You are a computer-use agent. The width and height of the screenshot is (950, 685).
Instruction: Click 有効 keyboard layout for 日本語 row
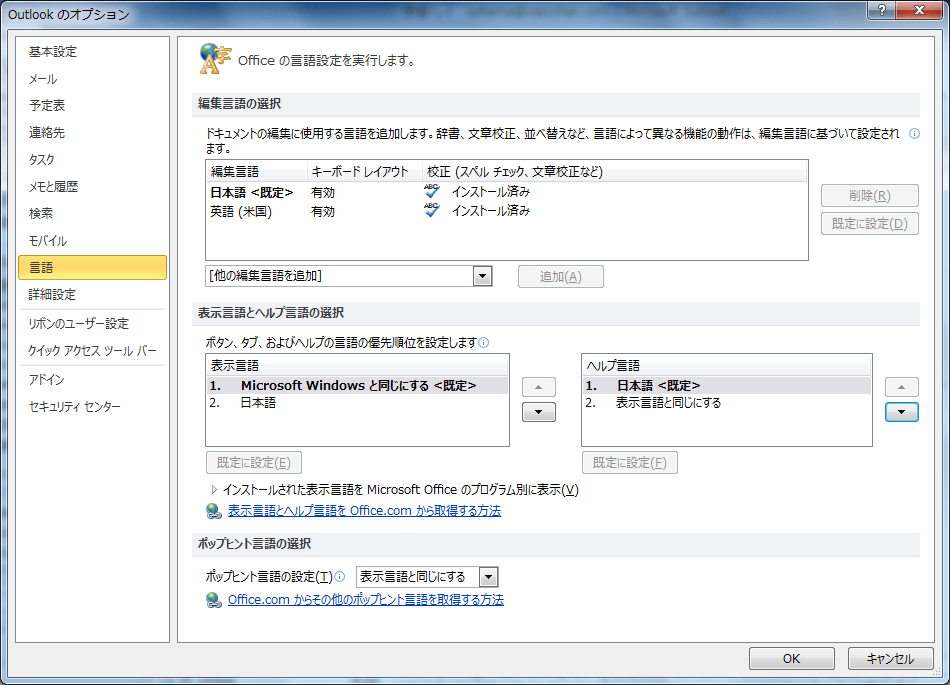[323, 193]
